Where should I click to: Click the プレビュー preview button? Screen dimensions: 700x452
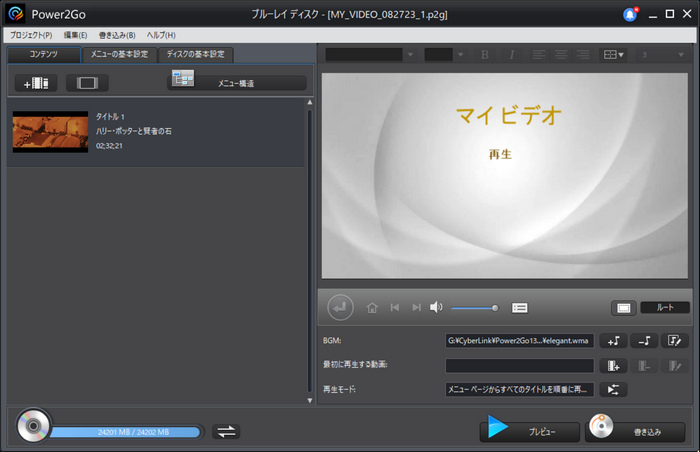[x=529, y=431]
